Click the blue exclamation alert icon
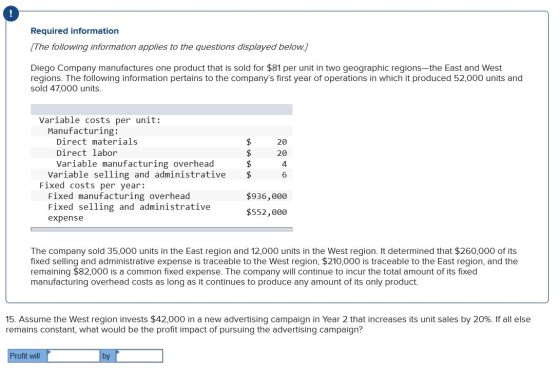 11,14
